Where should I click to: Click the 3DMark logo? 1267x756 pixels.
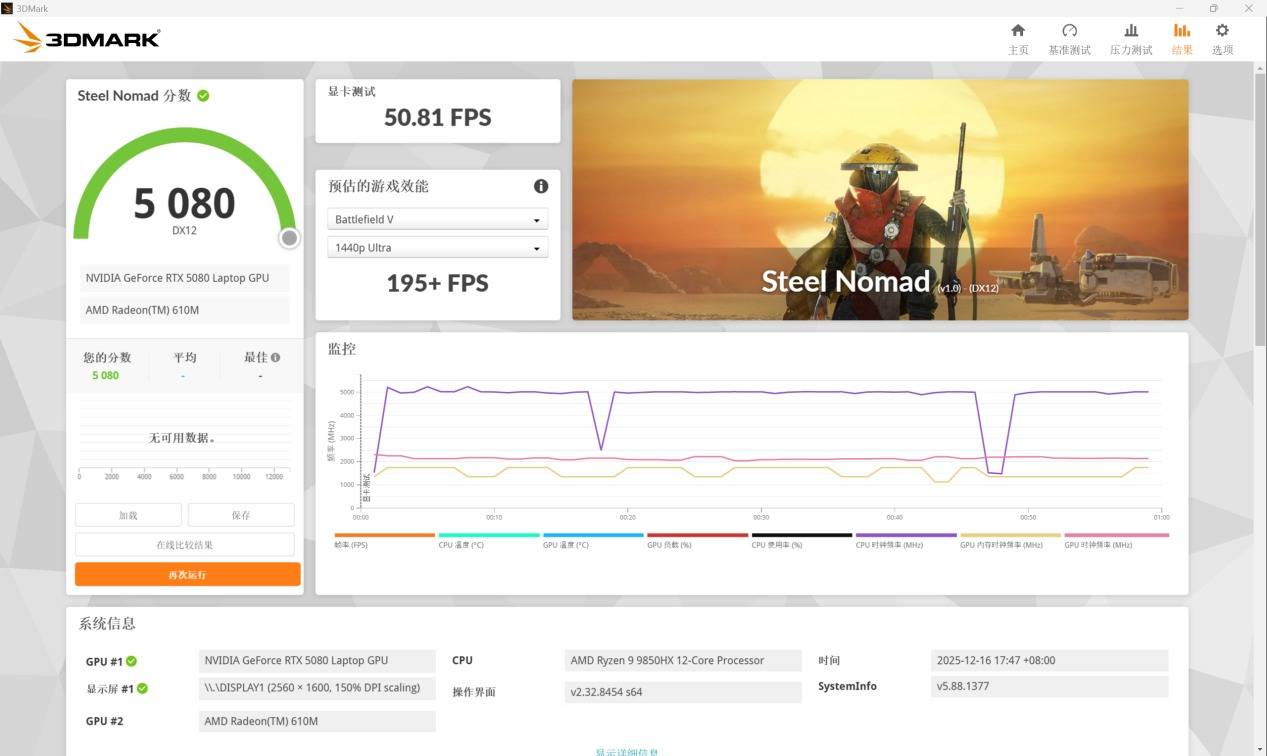87,38
